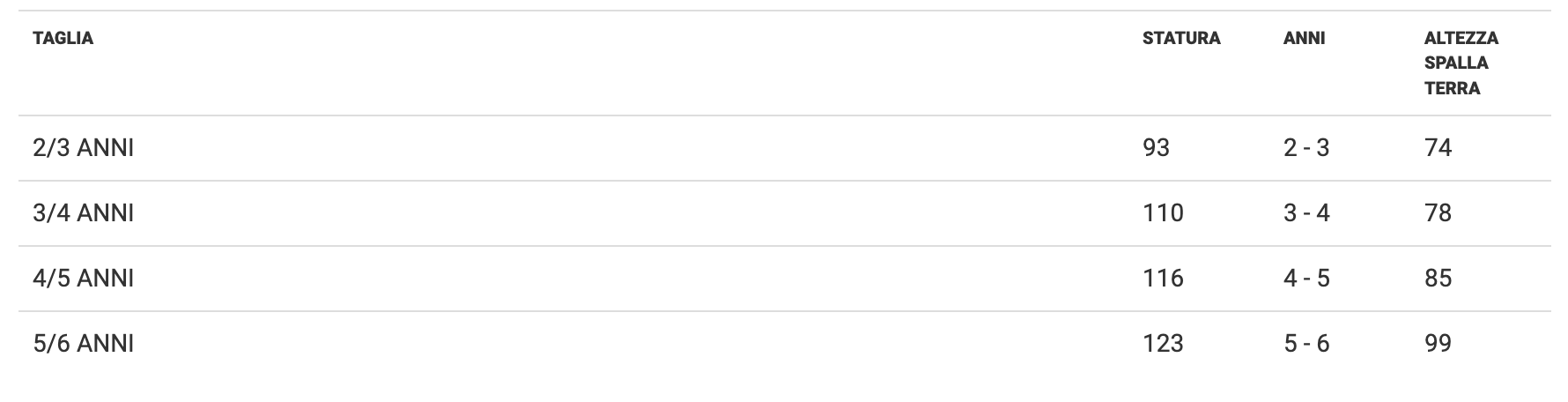Click the TAGLIA column header
Image resolution: width=1568 pixels, height=402 pixels.
click(x=63, y=39)
